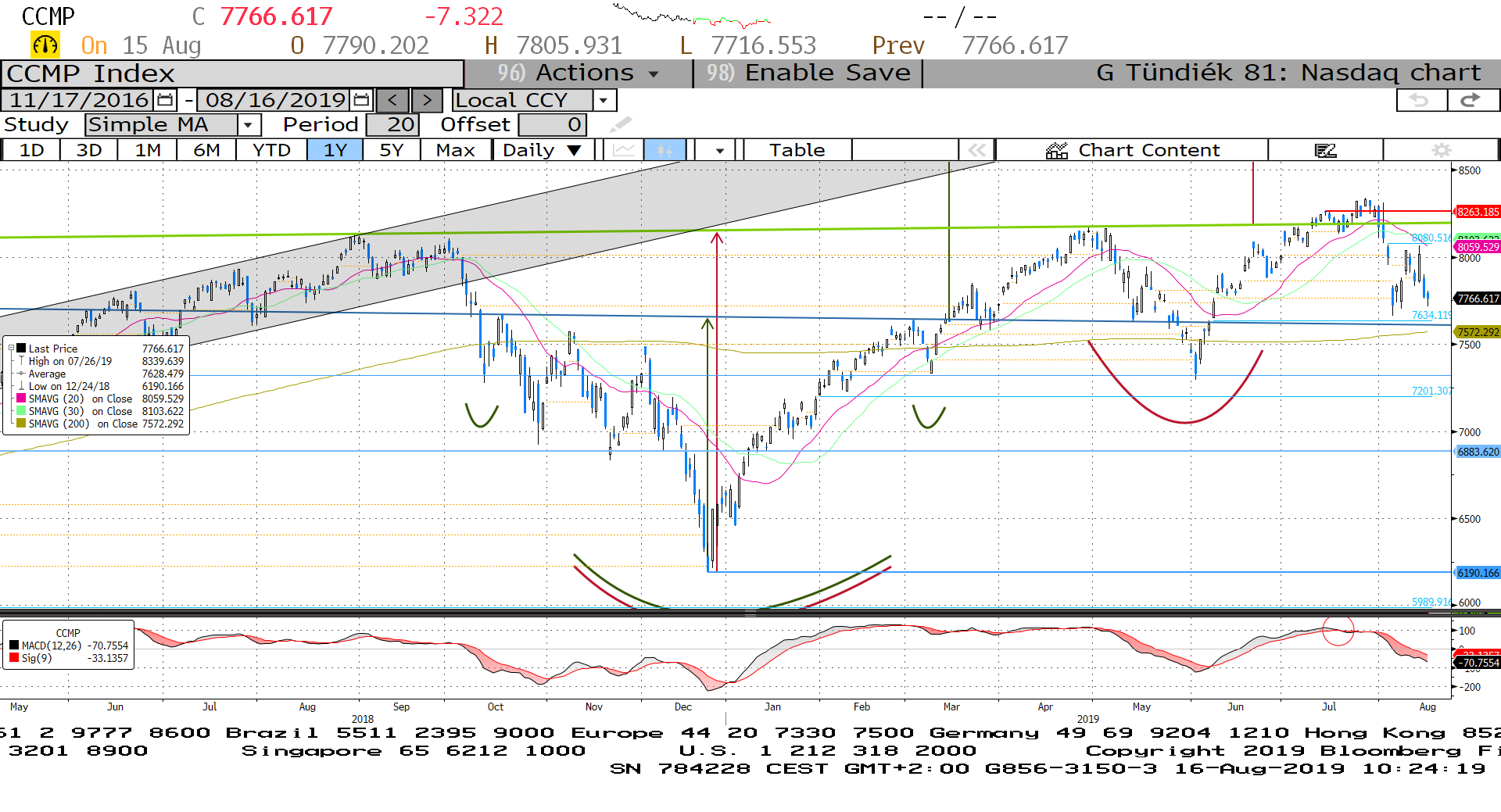Switch to line chart type
Screen dimensions: 1501x812
(x=623, y=150)
